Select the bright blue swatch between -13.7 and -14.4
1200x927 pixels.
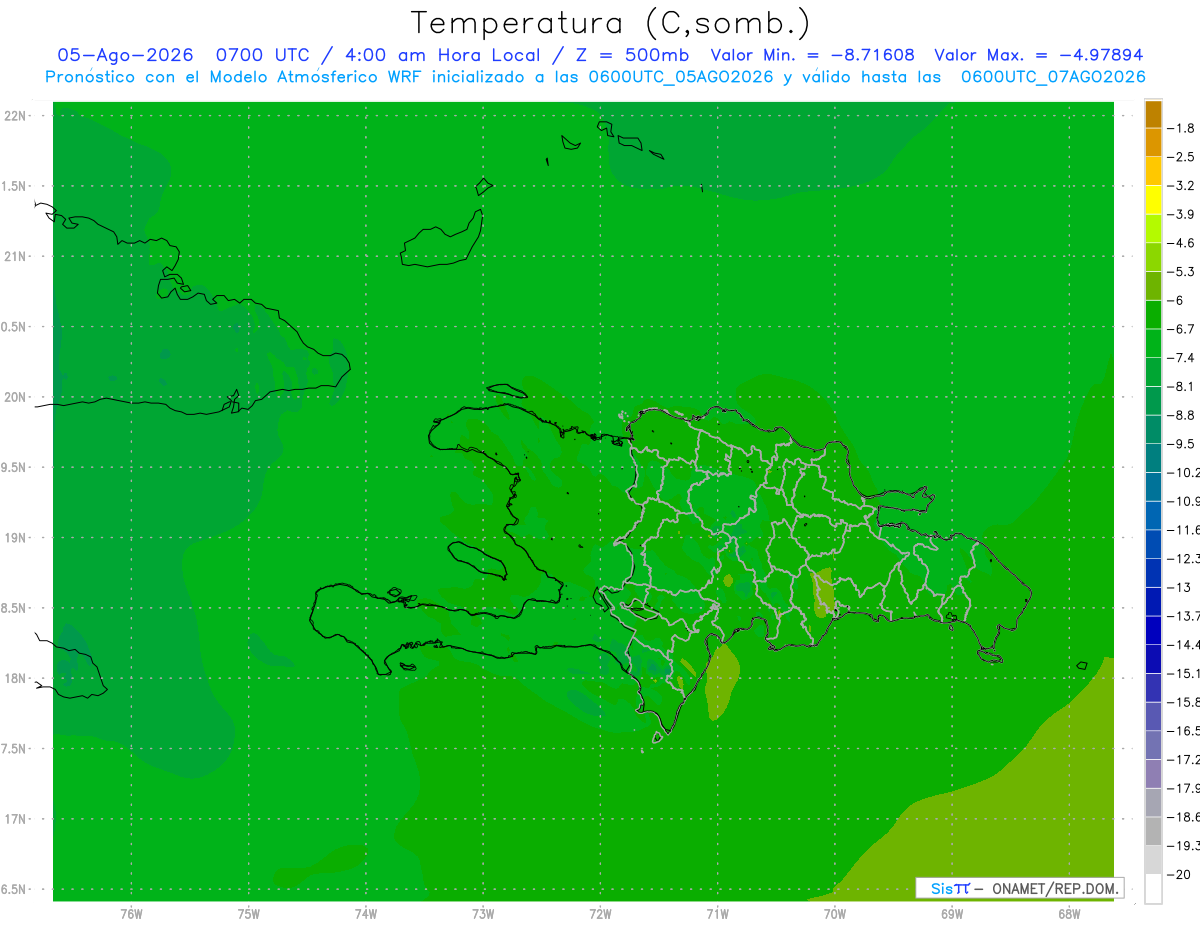click(1153, 630)
